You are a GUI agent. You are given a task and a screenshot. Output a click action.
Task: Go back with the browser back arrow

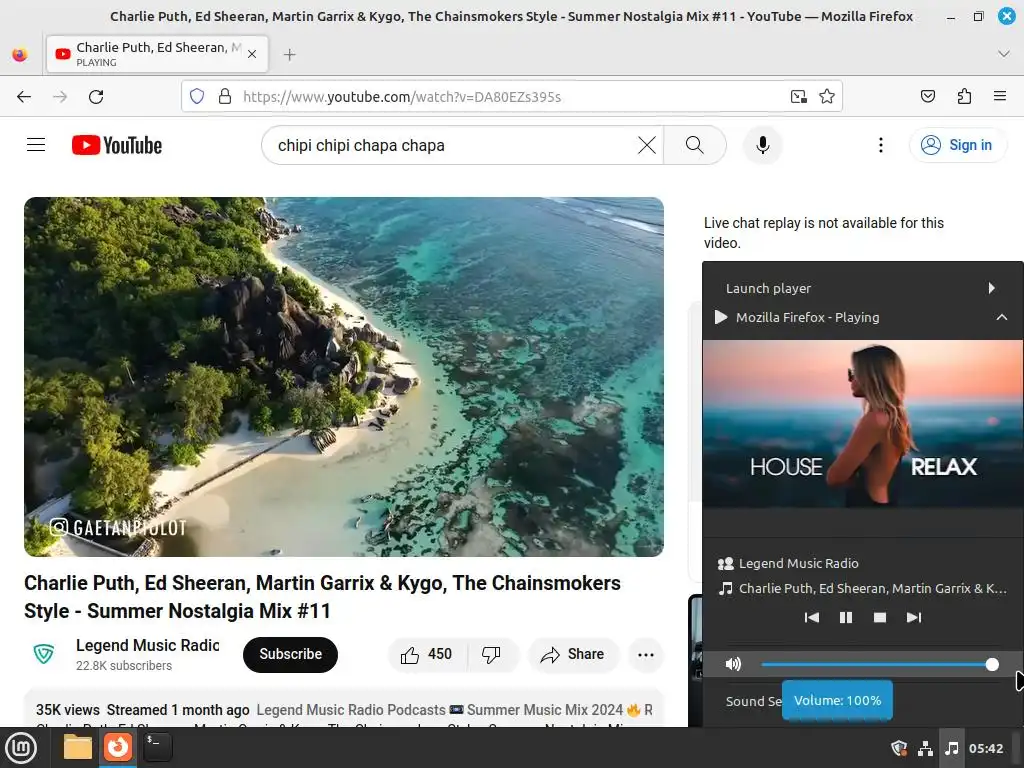(24, 97)
